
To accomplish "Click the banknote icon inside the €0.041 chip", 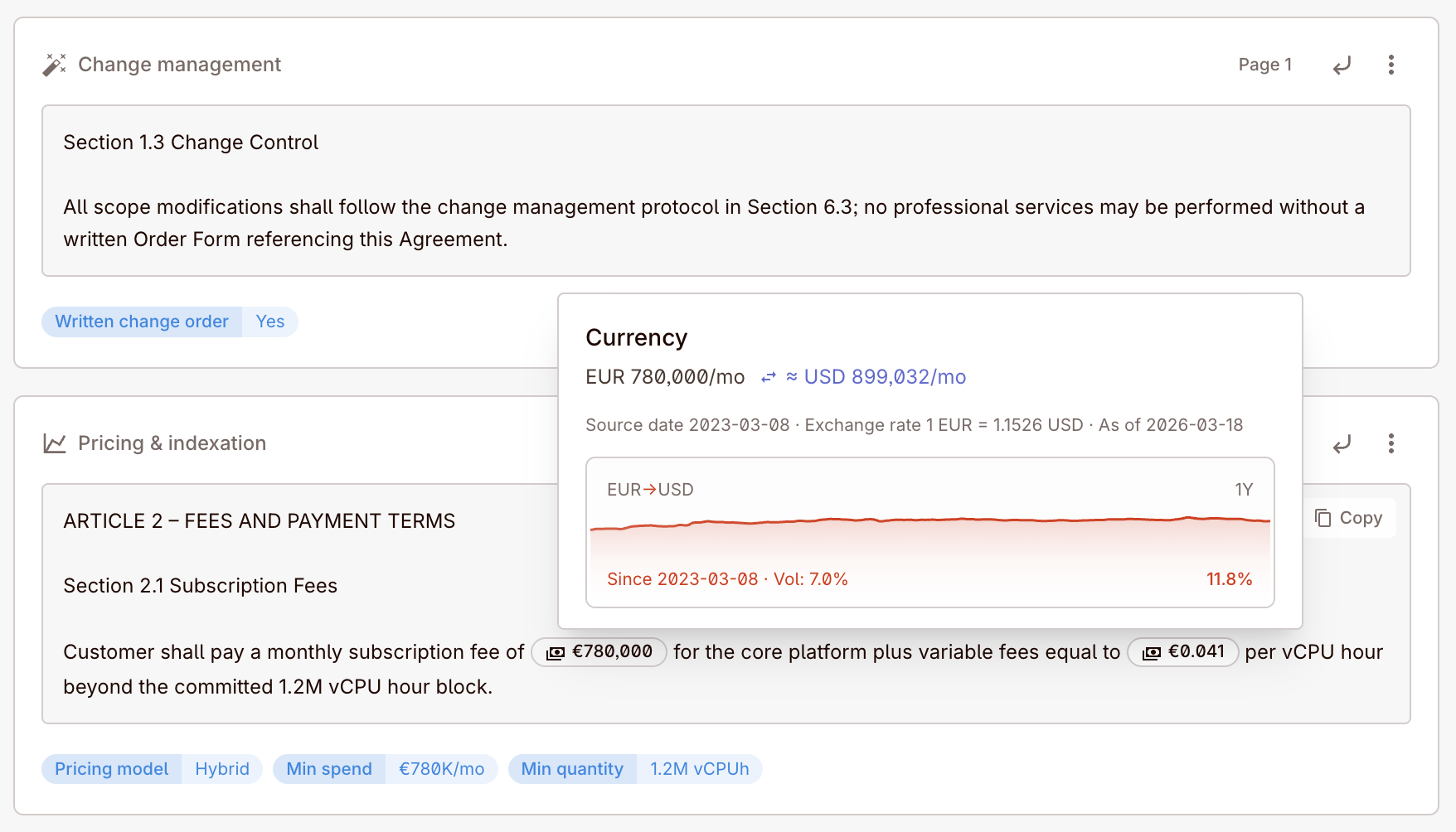I will pyautogui.click(x=1151, y=652).
